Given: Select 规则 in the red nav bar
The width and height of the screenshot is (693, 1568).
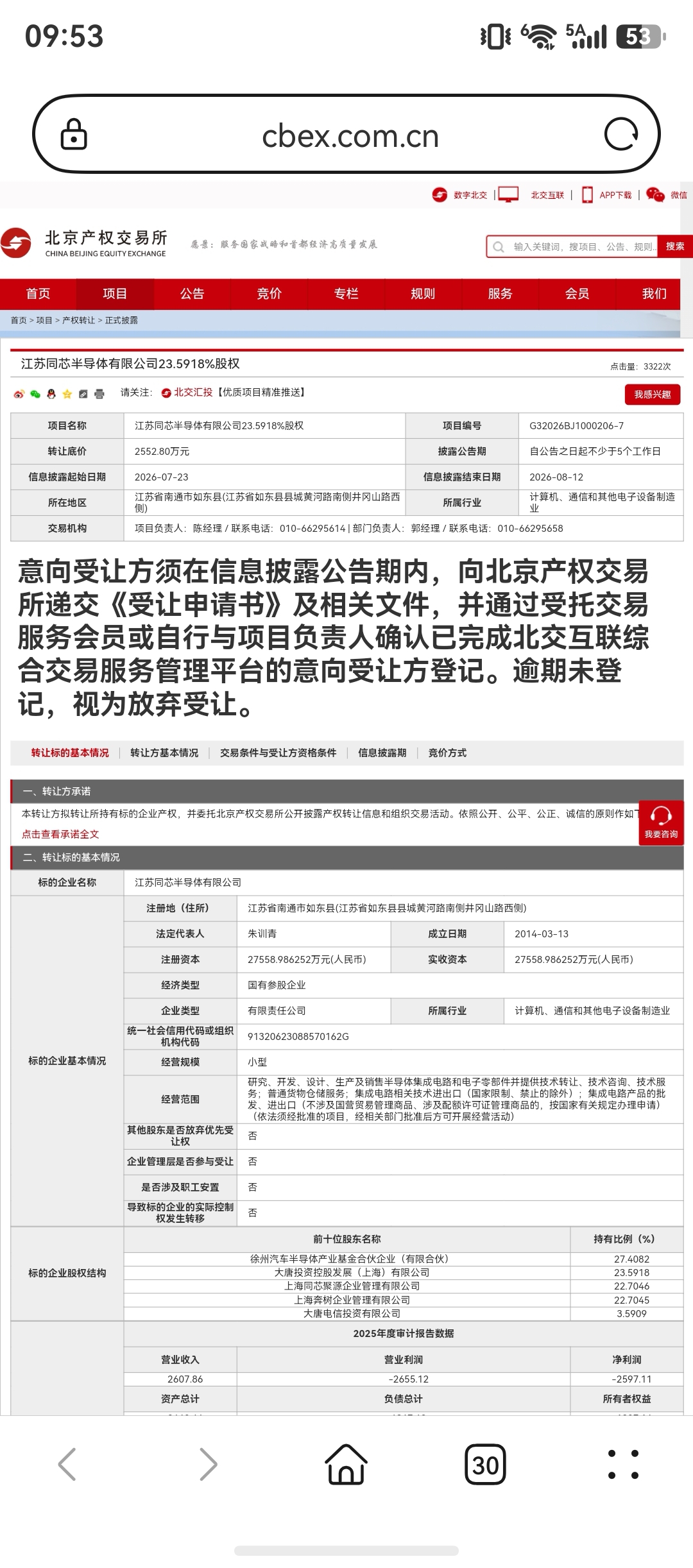Looking at the screenshot, I should tap(423, 294).
